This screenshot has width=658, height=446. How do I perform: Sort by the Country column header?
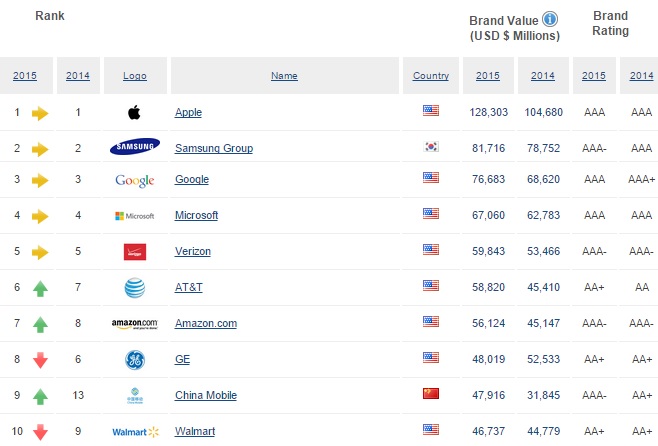[431, 75]
